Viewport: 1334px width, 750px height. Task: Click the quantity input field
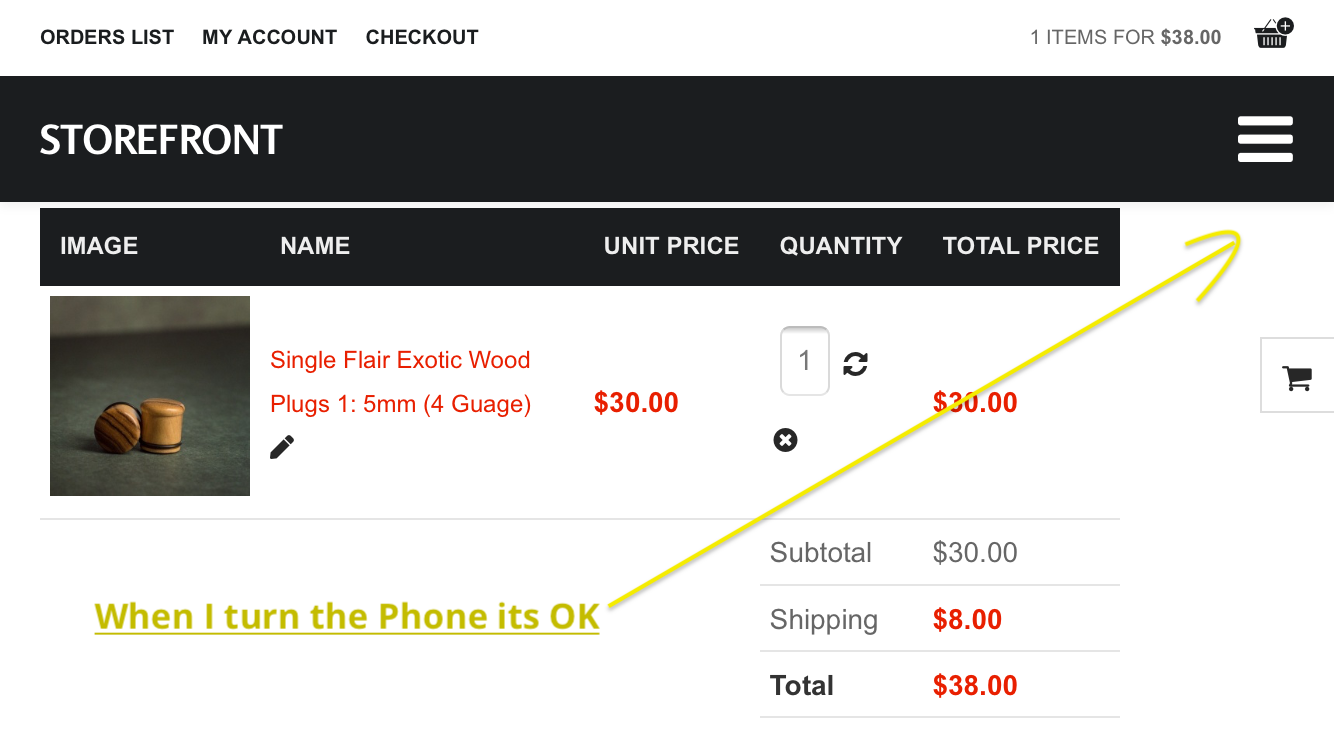coord(804,361)
